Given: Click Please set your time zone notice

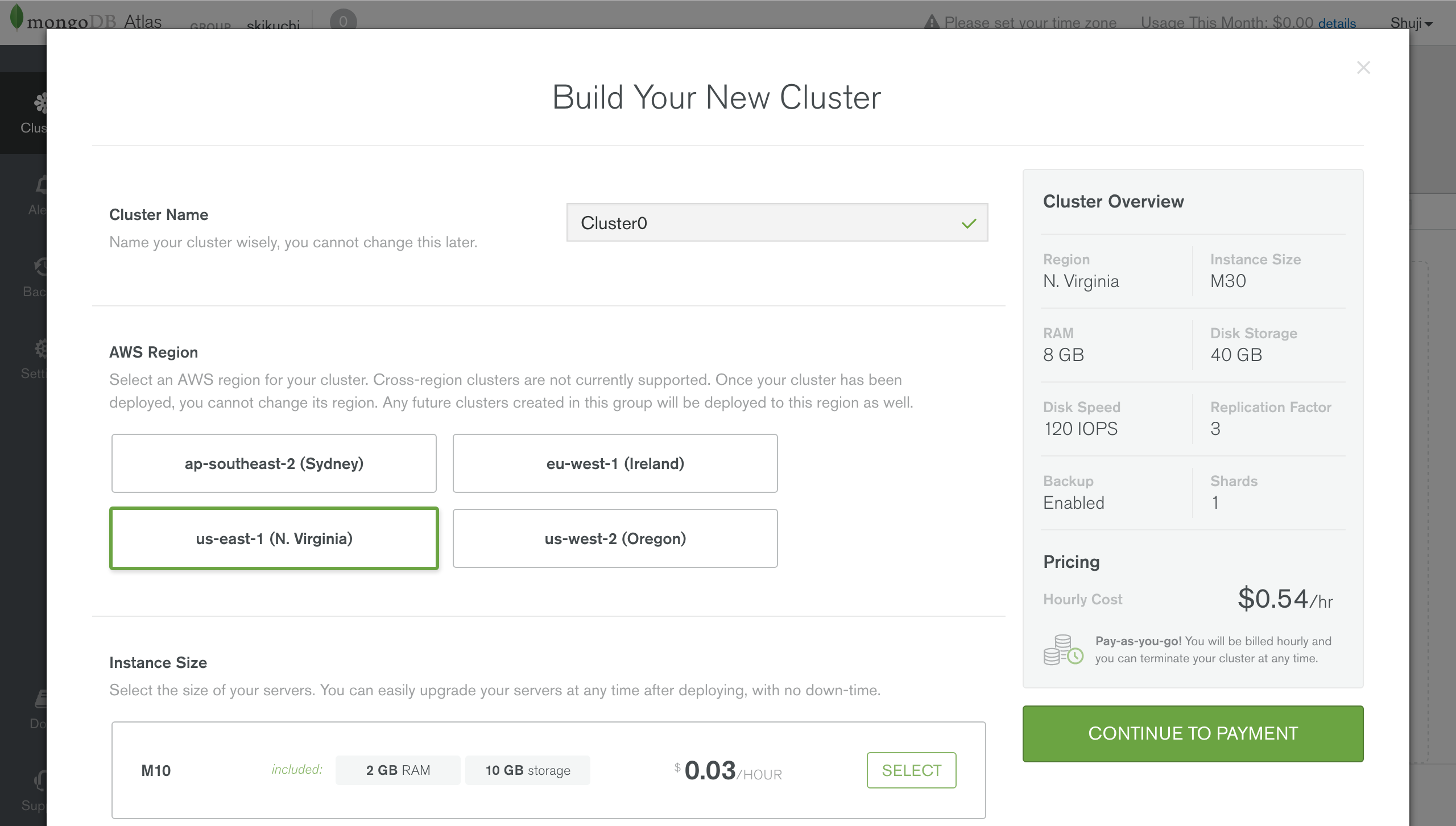Looking at the screenshot, I should pos(1030,23).
